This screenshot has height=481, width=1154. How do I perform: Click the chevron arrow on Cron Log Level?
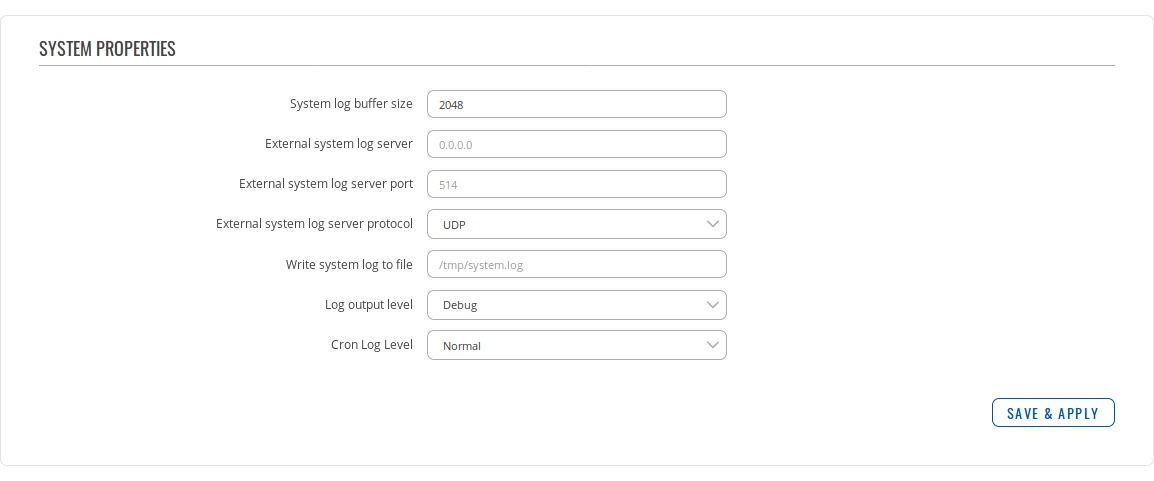[x=712, y=345]
